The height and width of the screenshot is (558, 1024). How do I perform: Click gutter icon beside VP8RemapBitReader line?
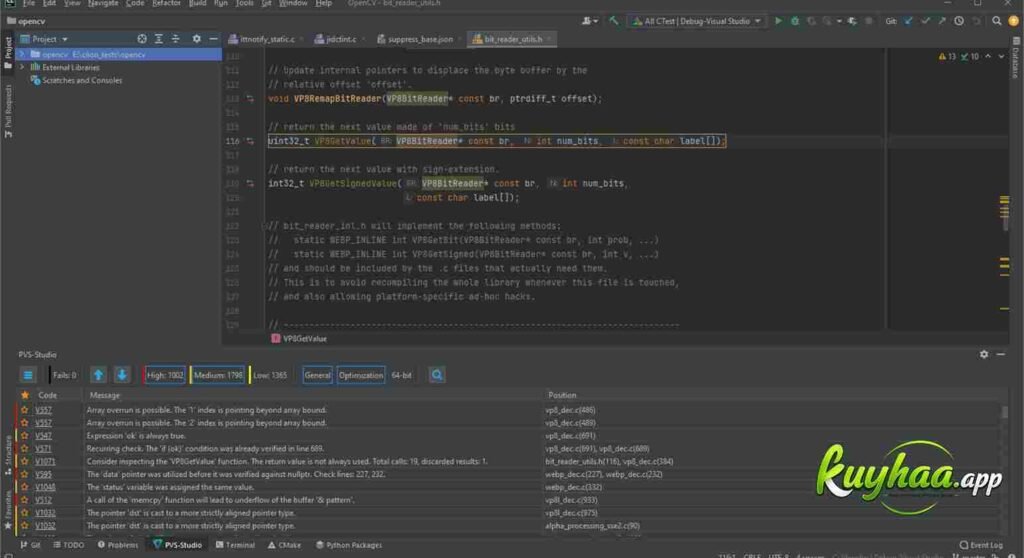250,99
